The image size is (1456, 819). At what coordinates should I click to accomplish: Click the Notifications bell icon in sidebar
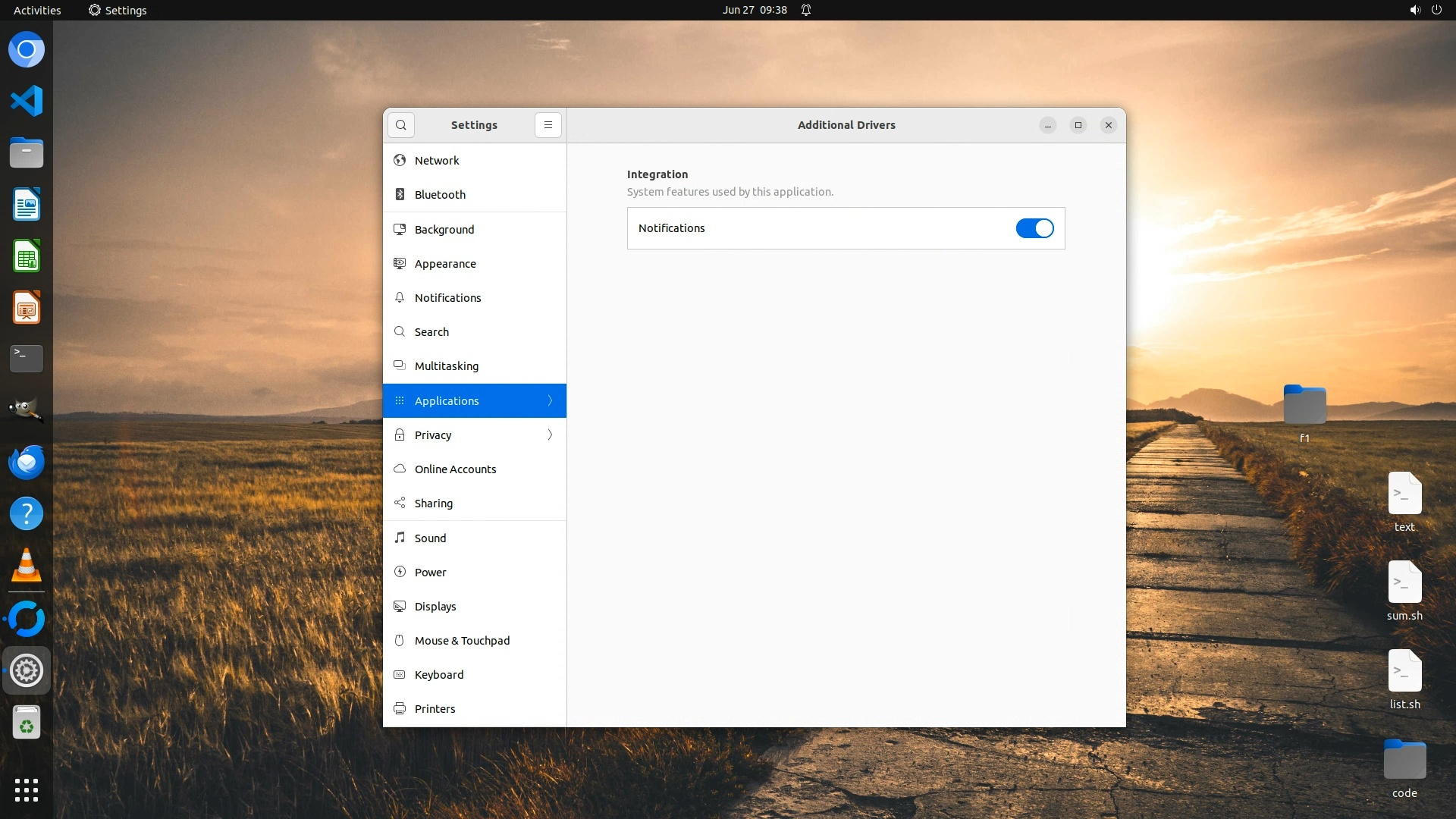coord(400,298)
